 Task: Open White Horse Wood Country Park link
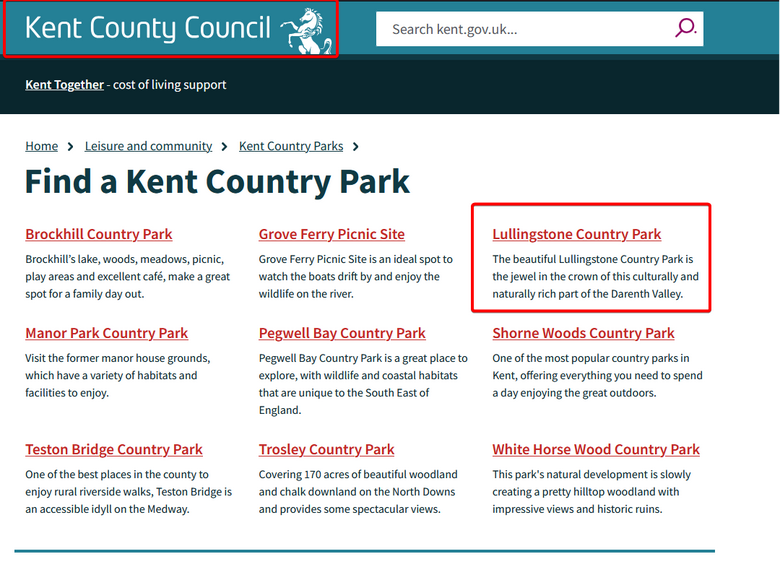[x=596, y=449]
